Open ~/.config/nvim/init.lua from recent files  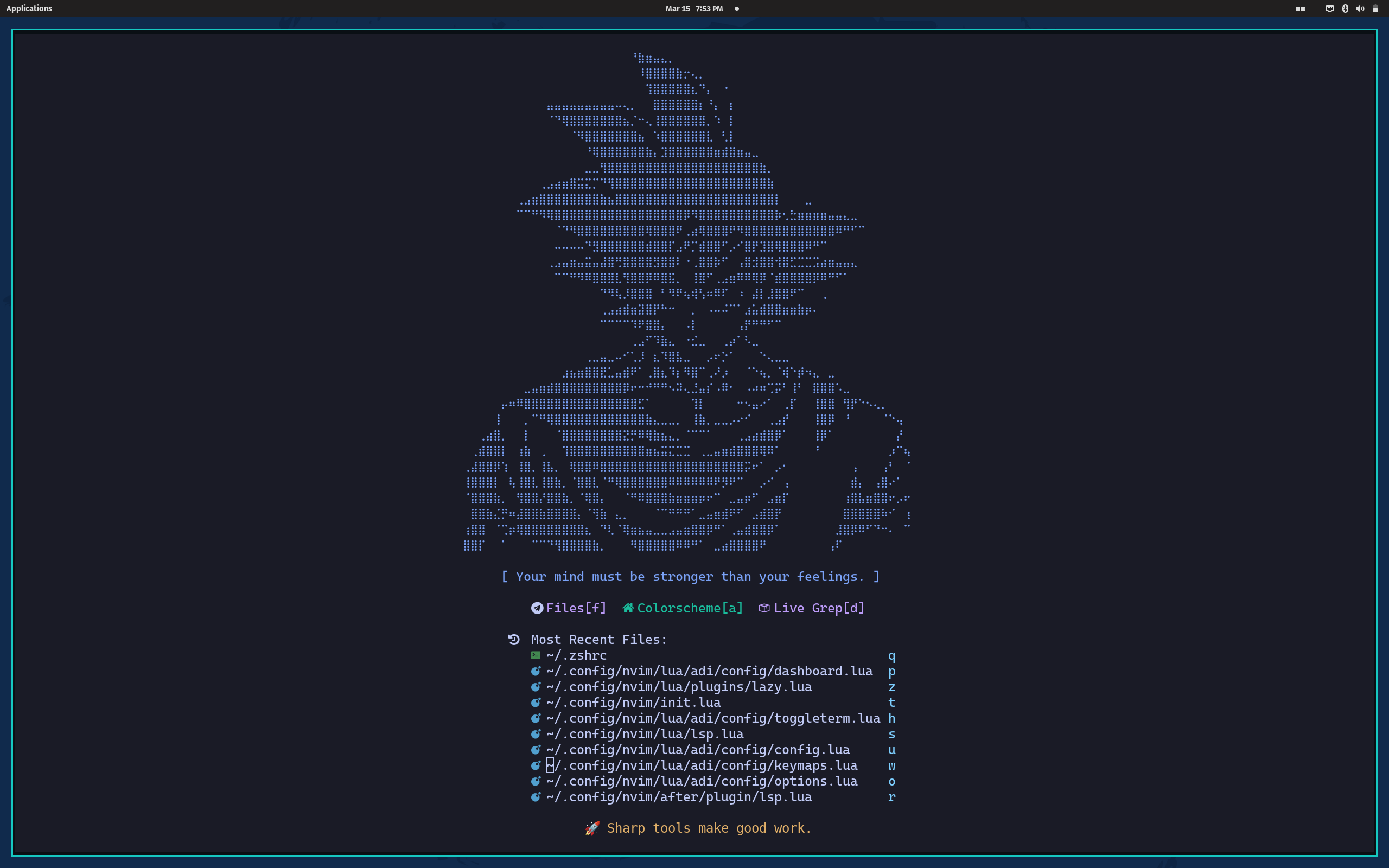tap(633, 703)
